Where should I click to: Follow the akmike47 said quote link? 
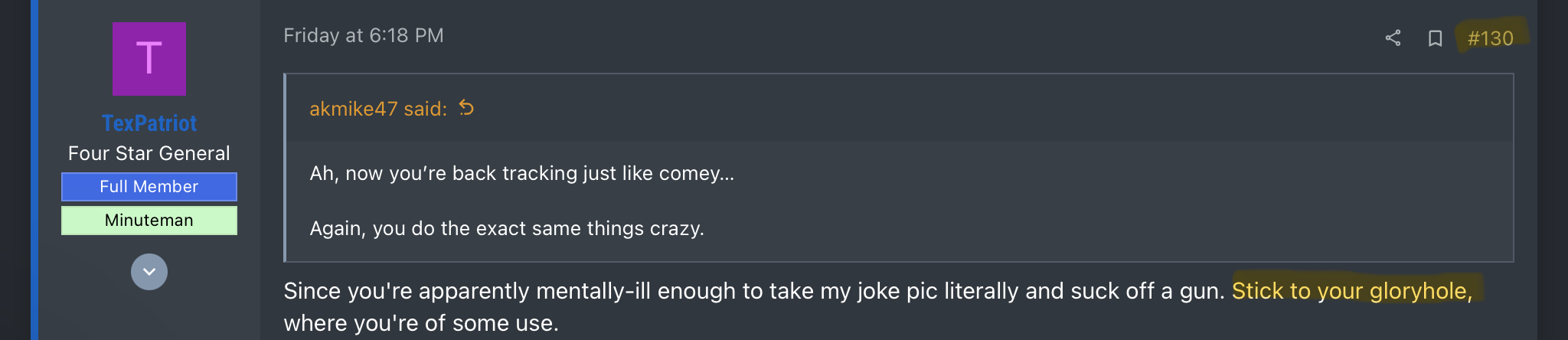pos(378,109)
